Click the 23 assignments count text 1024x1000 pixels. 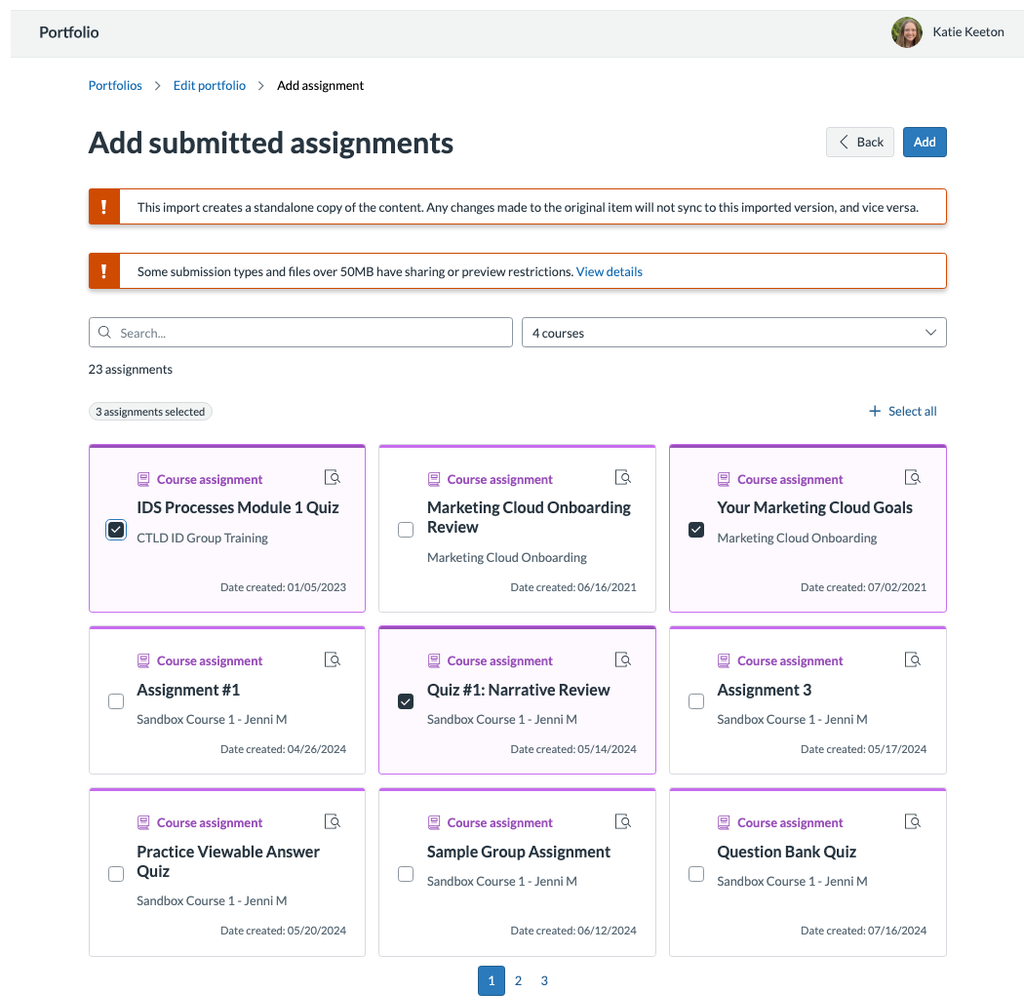[x=131, y=370]
